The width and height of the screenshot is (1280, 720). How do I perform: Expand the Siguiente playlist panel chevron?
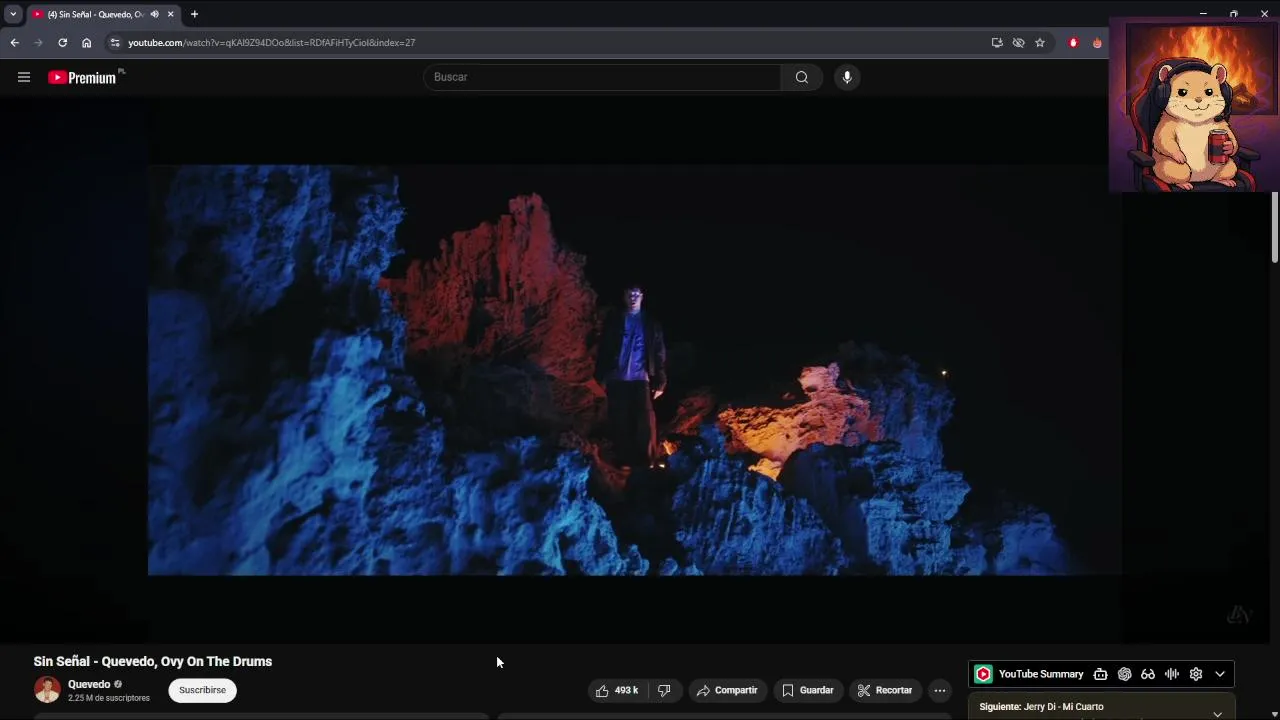pyautogui.click(x=1217, y=714)
